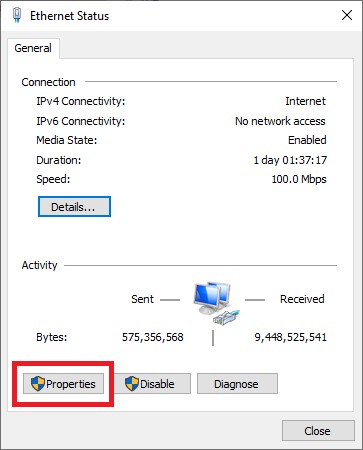The height and width of the screenshot is (450, 363).
Task: Click the Ethernet Status title text
Action: point(70,16)
